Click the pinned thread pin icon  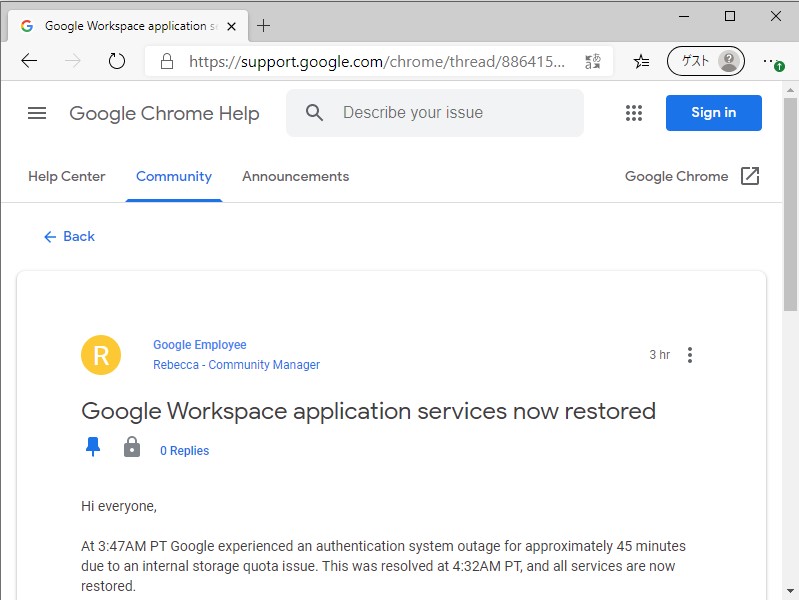click(93, 448)
